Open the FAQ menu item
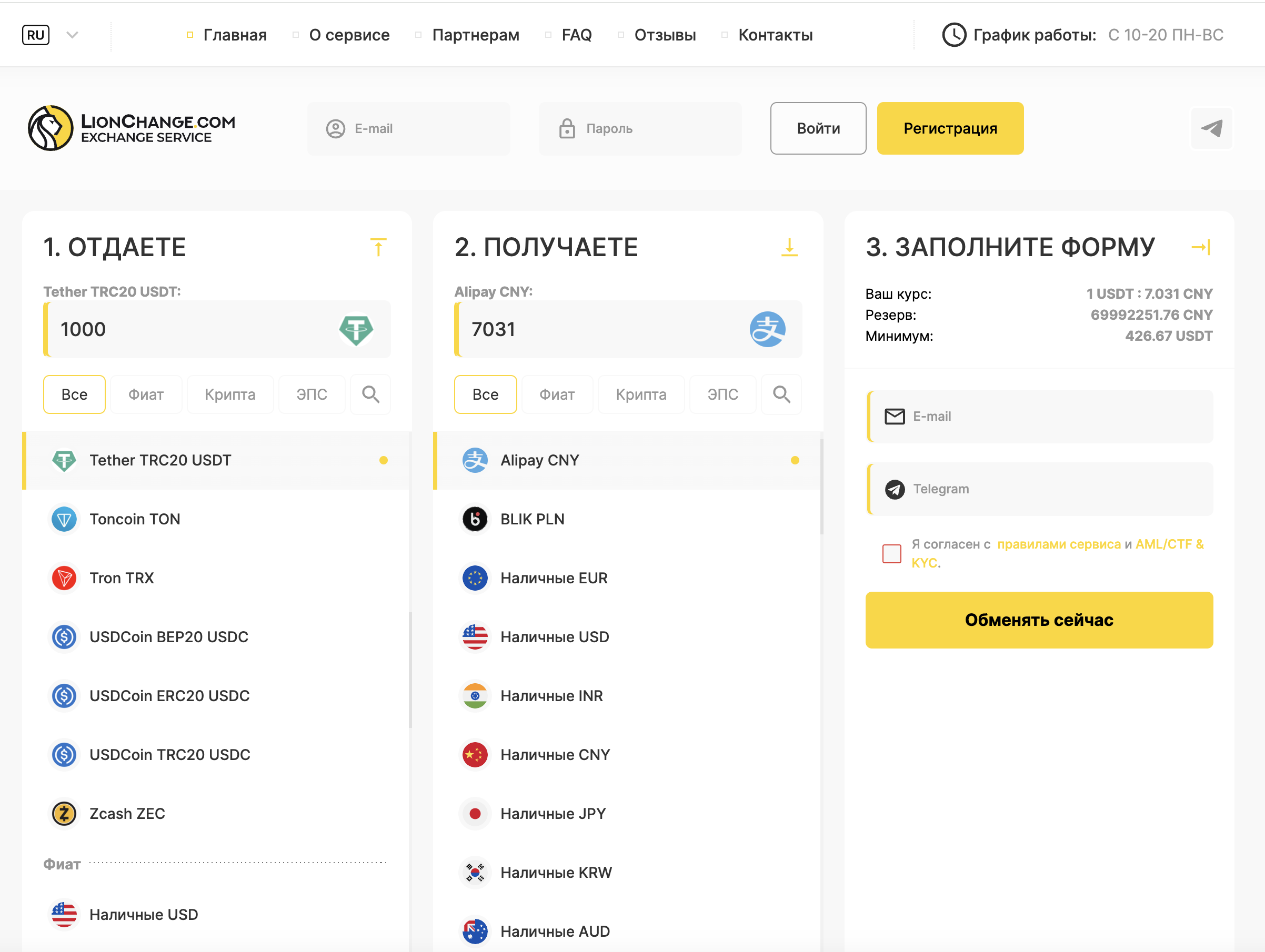 (576, 35)
